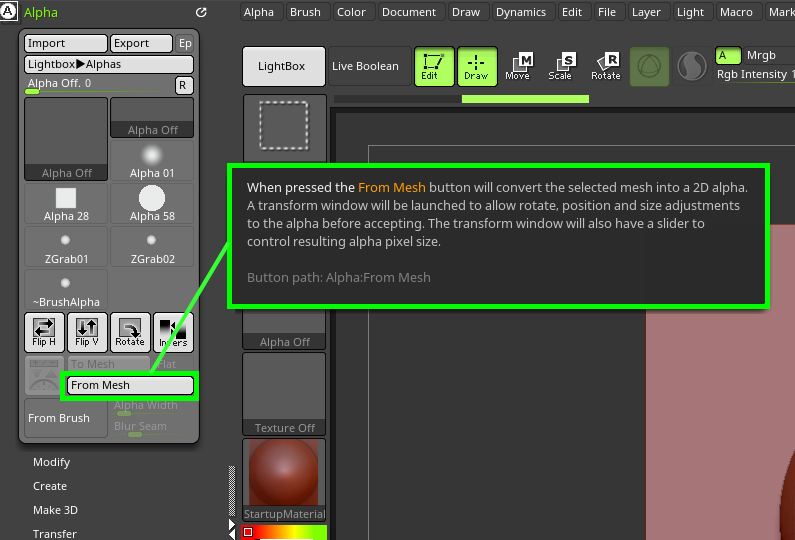Click the dimmed To Mesh button
This screenshot has height=540, width=795.
(109, 364)
